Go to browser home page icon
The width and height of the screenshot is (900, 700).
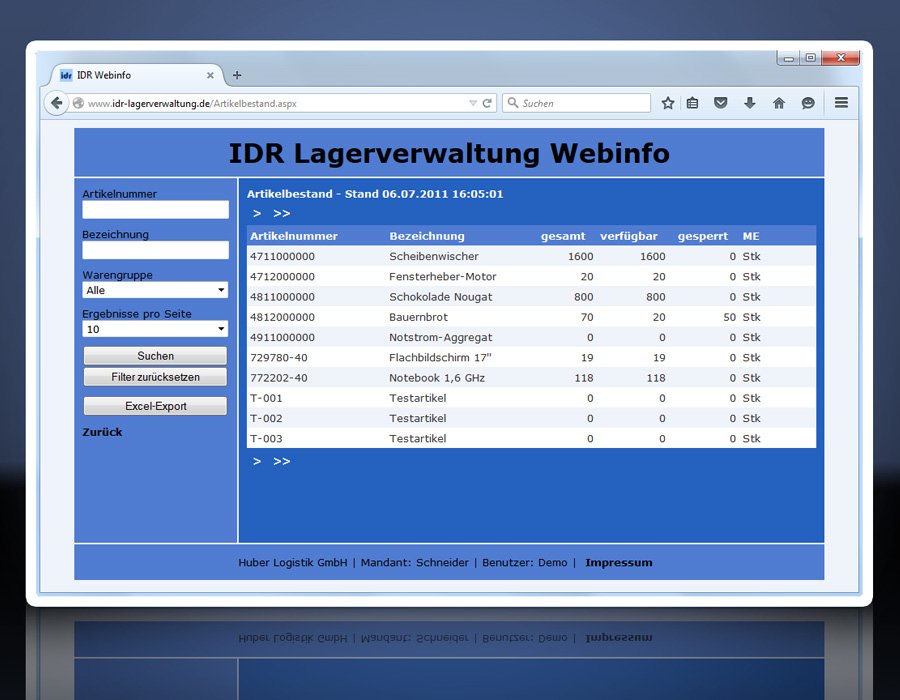click(x=778, y=103)
